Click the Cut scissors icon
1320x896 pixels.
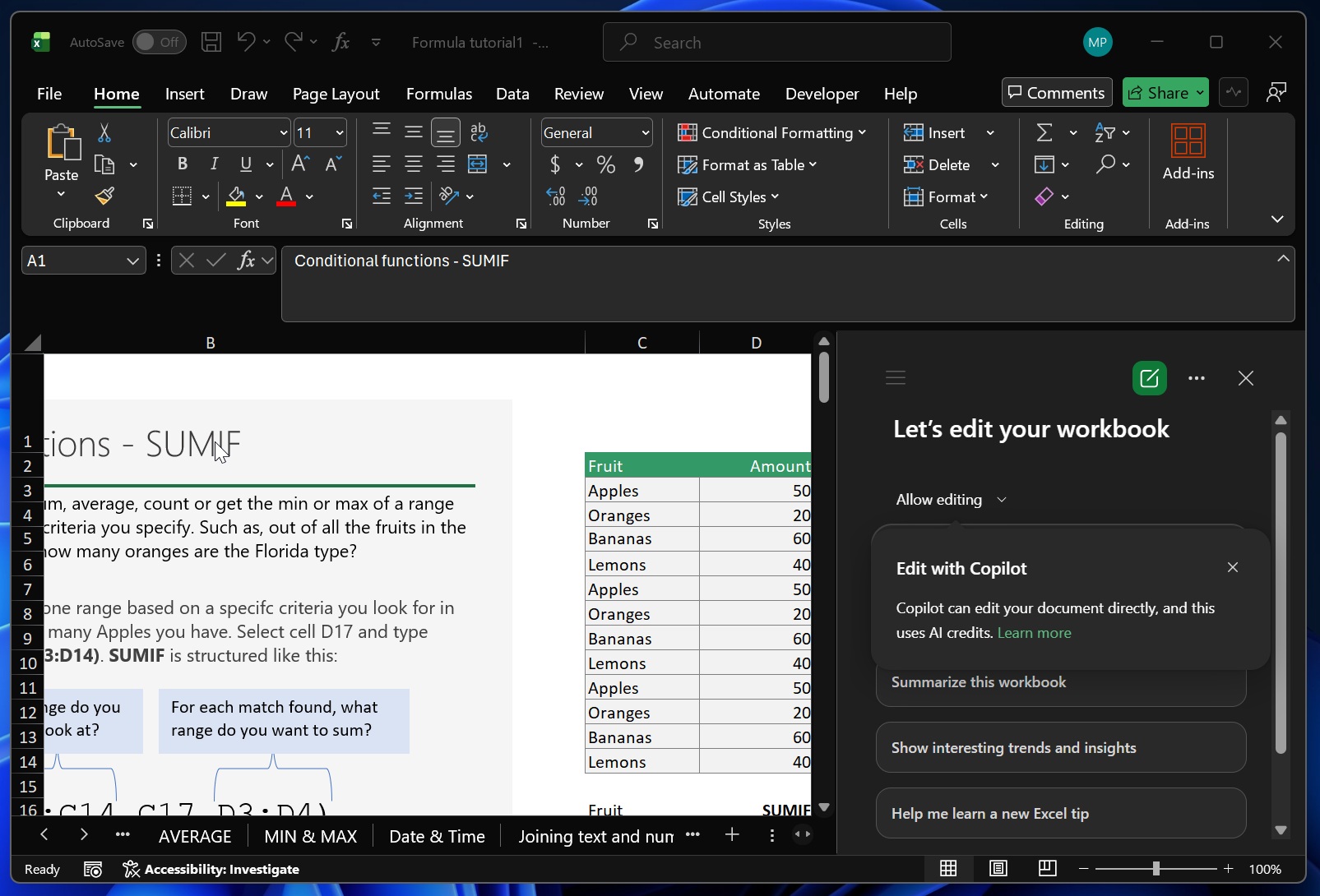pos(104,132)
